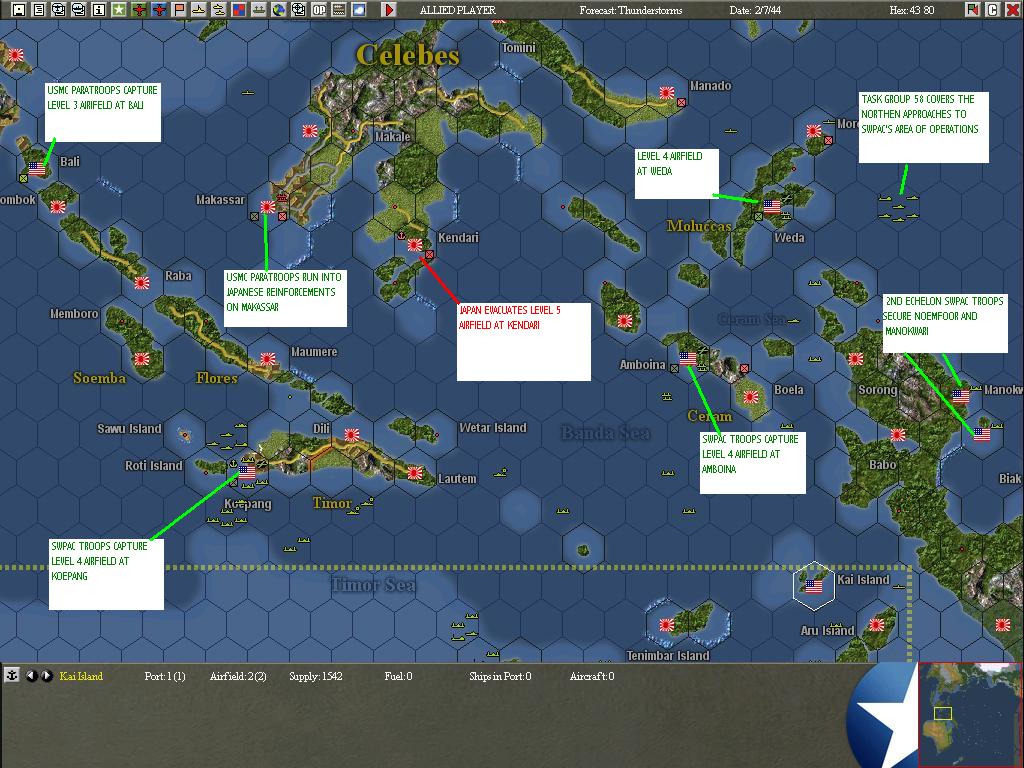Viewport: 1024px width, 768px height.
Task: Click the green ship convoy icon
Action: [x=259, y=10]
